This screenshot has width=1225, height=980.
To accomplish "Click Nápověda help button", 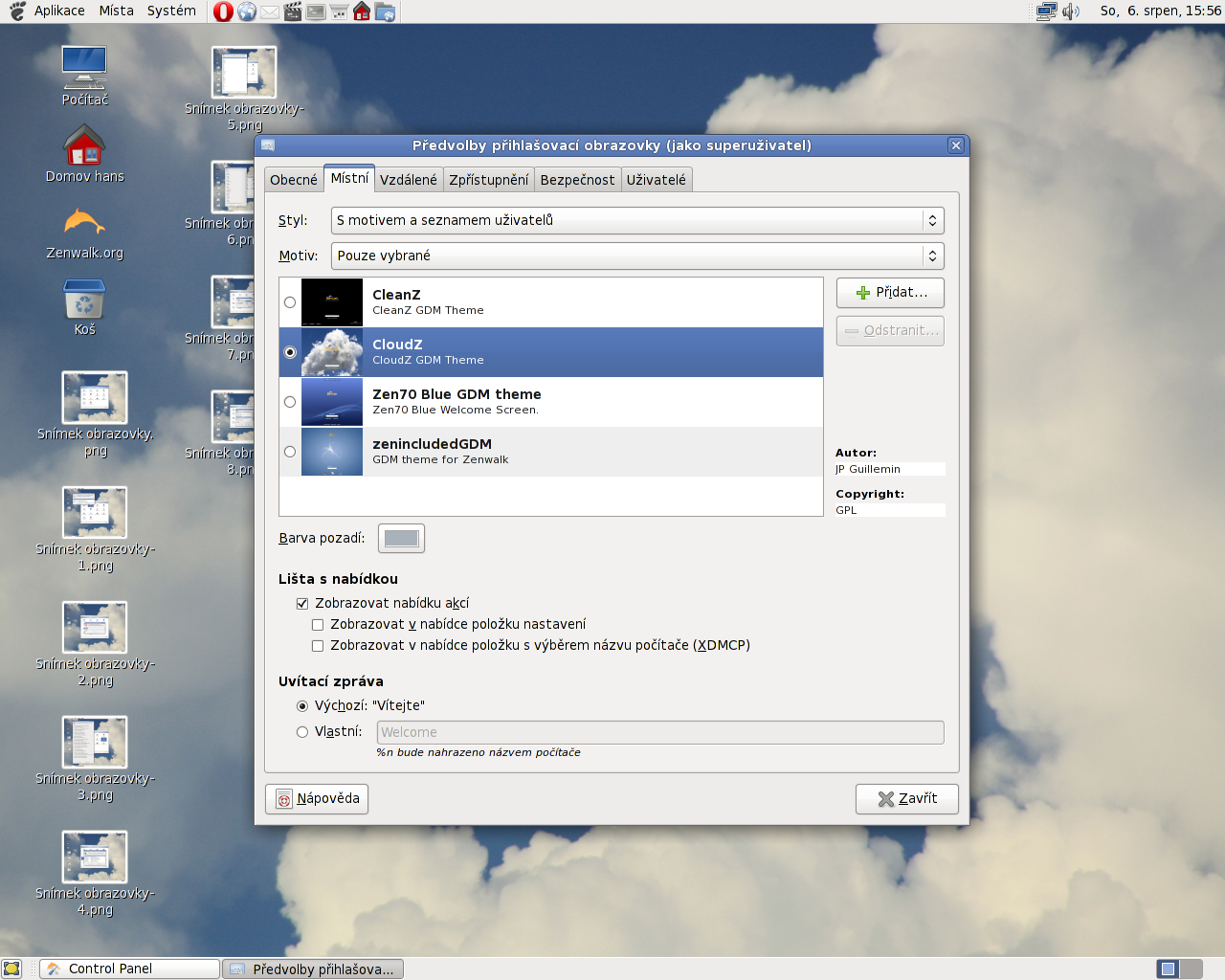I will 317,798.
